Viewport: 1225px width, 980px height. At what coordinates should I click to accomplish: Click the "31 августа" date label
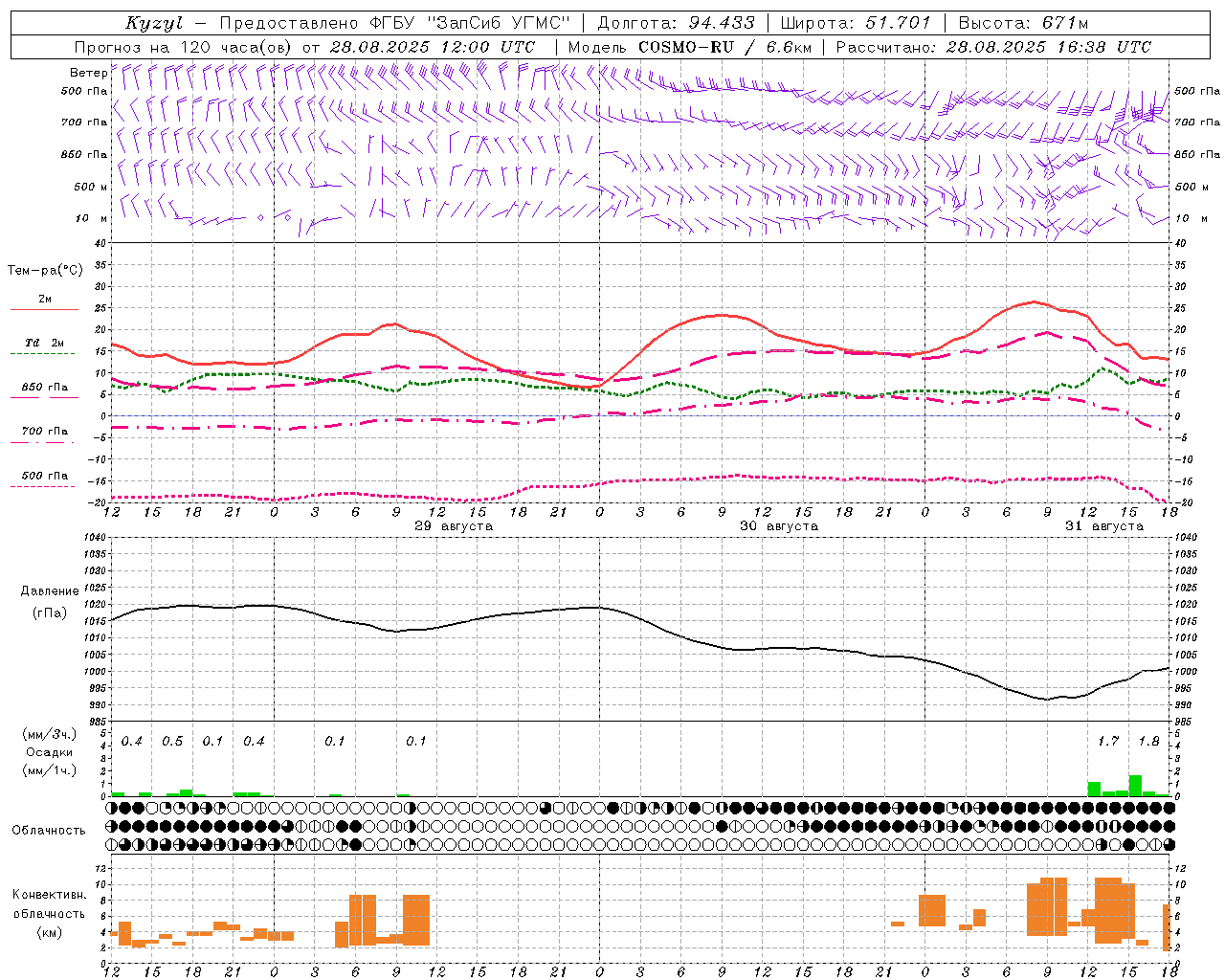[x=1104, y=526]
